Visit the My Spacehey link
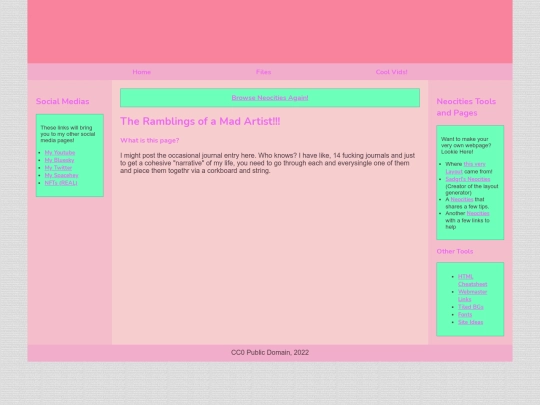The width and height of the screenshot is (540, 405). [x=61, y=175]
